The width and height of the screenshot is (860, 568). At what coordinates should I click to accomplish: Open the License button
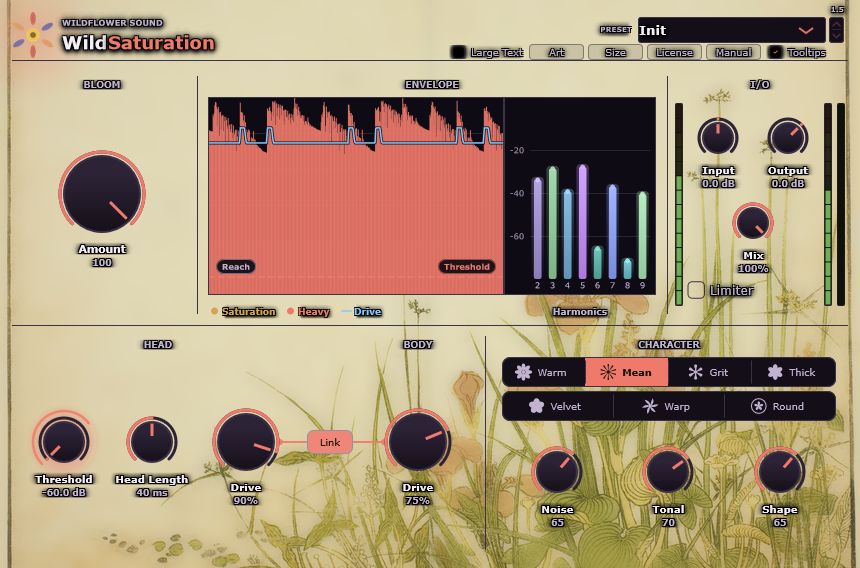tap(674, 52)
